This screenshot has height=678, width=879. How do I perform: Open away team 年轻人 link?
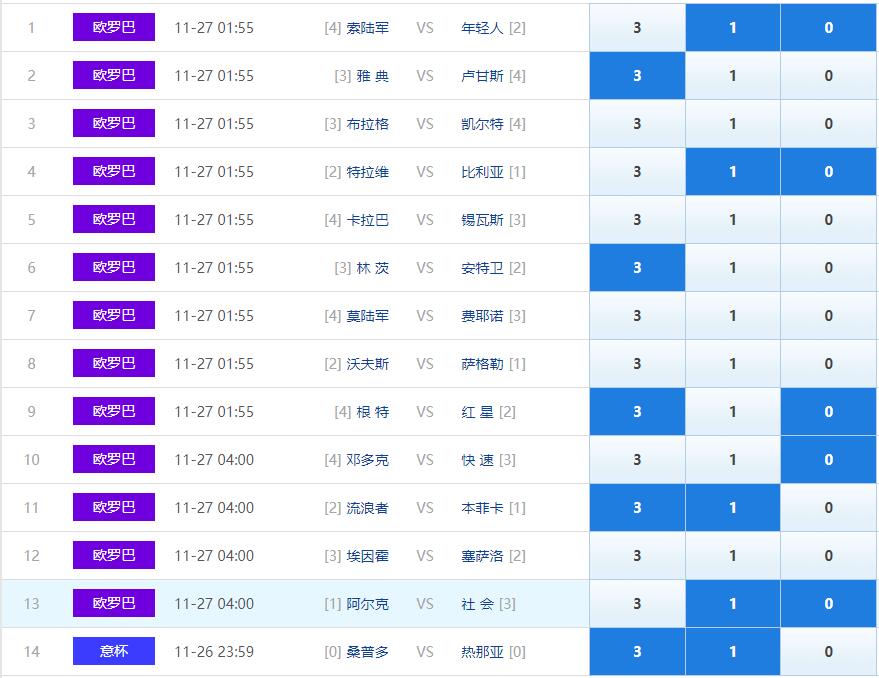482,28
